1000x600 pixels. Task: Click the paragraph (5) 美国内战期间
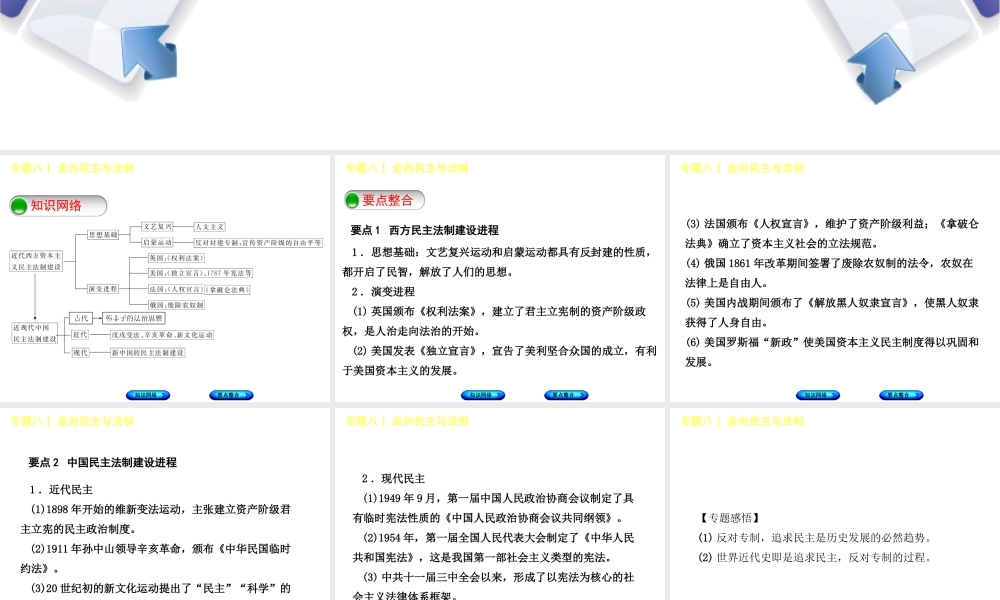click(832, 312)
